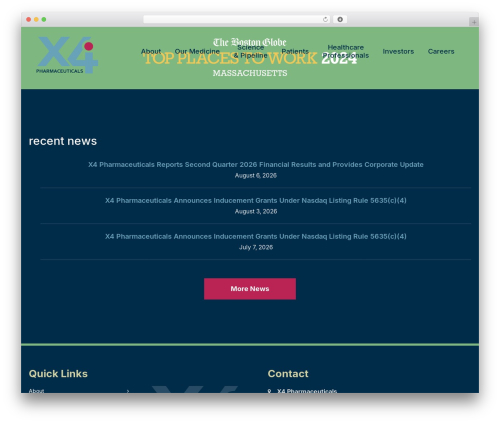Open the Science & Pipeline menu
The height and width of the screenshot is (423, 500).
coord(250,51)
